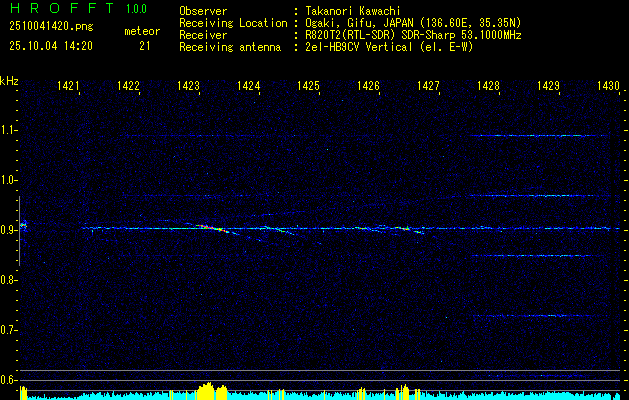Click the Observer label

pyautogui.click(x=203, y=11)
